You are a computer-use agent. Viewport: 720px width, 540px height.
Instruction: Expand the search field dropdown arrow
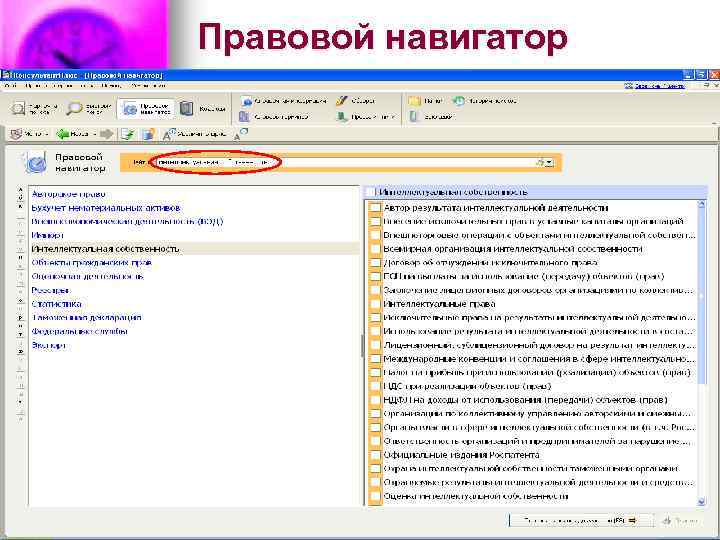[549, 163]
